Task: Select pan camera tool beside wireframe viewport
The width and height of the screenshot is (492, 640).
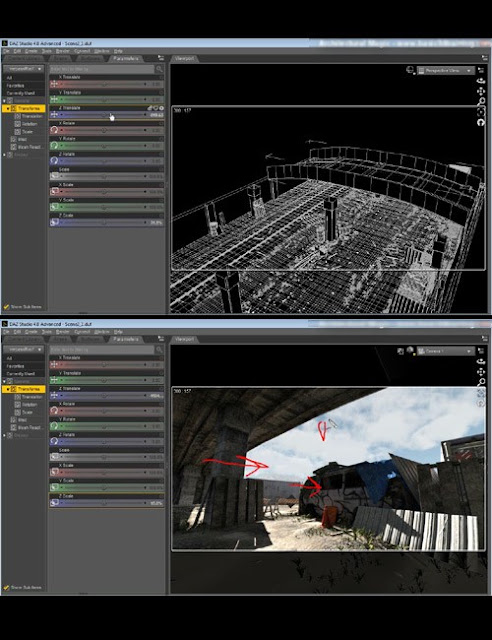Action: tap(481, 91)
